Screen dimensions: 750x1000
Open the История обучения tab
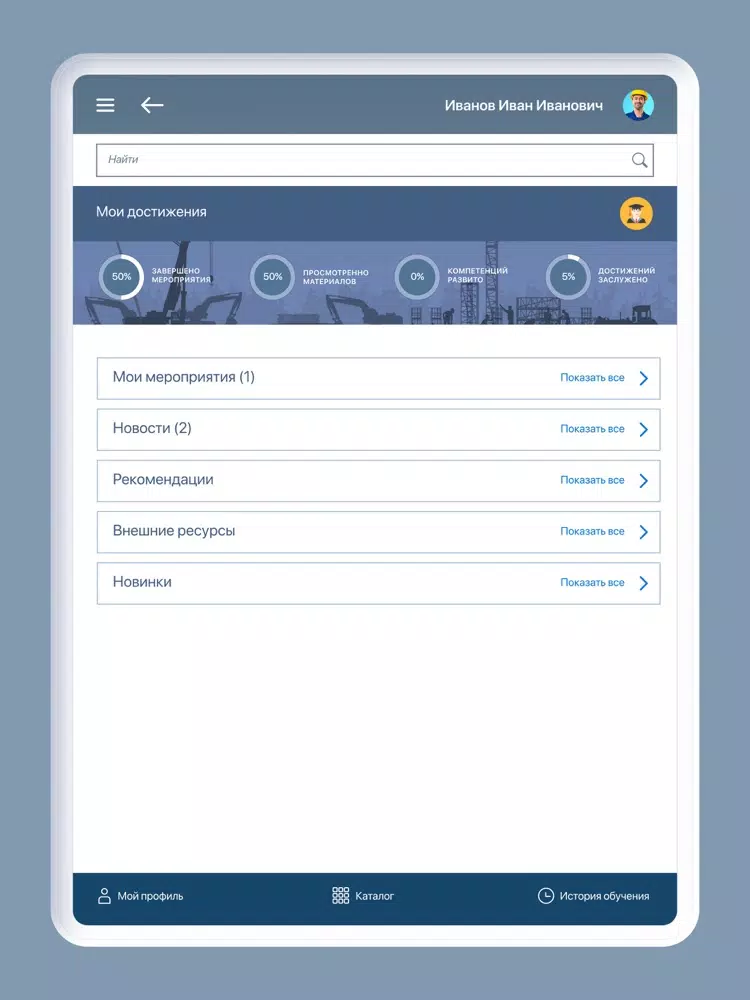coord(593,896)
